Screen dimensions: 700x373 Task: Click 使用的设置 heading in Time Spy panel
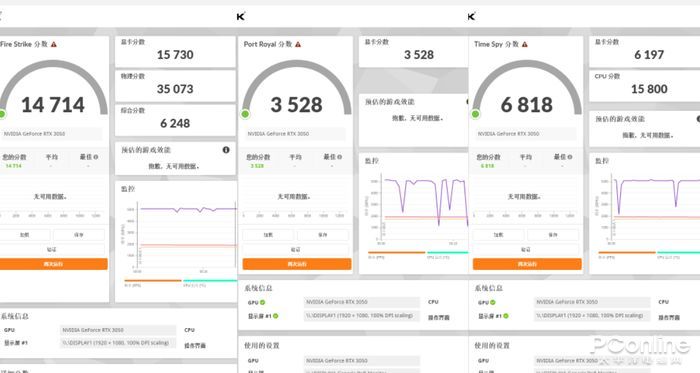coord(492,345)
